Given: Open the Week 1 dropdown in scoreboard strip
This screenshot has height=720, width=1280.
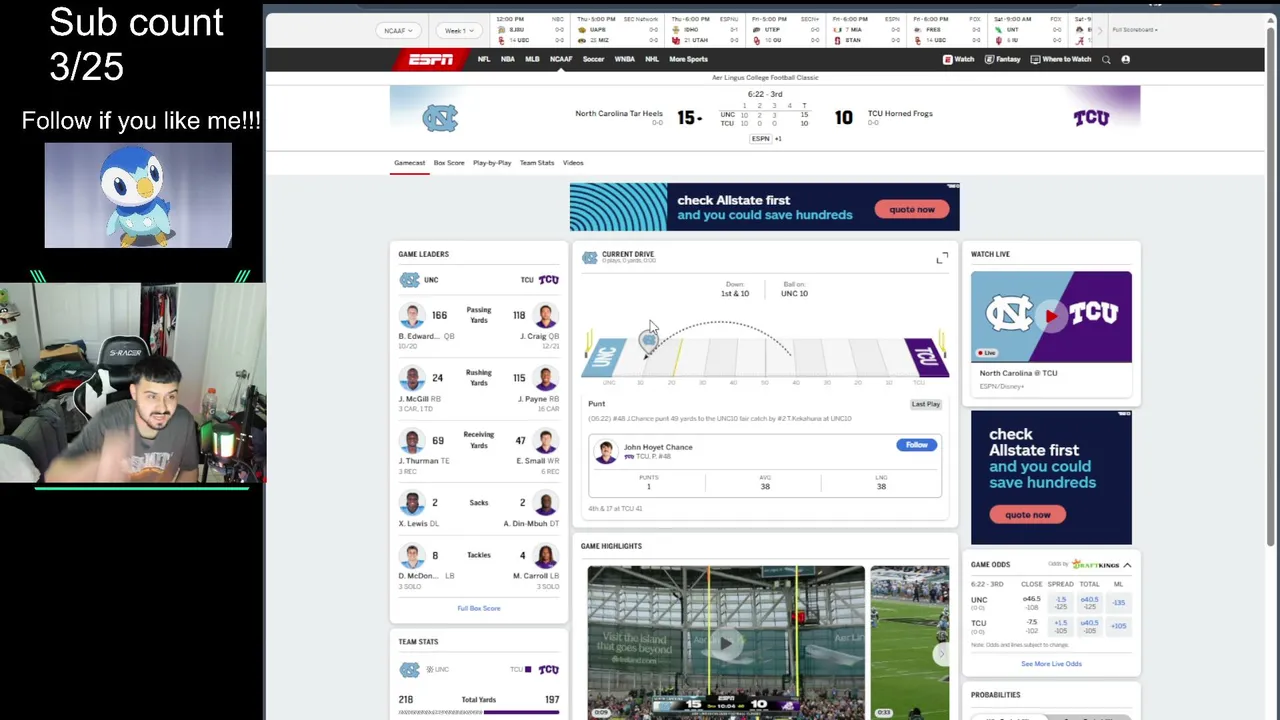Looking at the screenshot, I should pos(457,31).
